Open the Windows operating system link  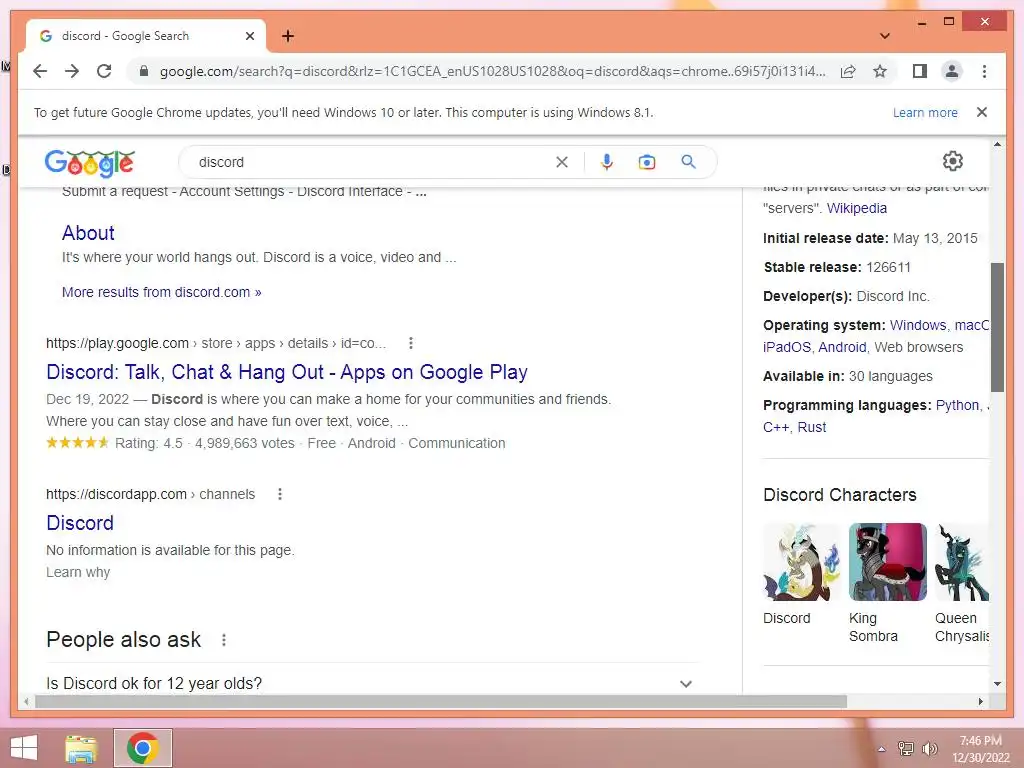(x=918, y=325)
